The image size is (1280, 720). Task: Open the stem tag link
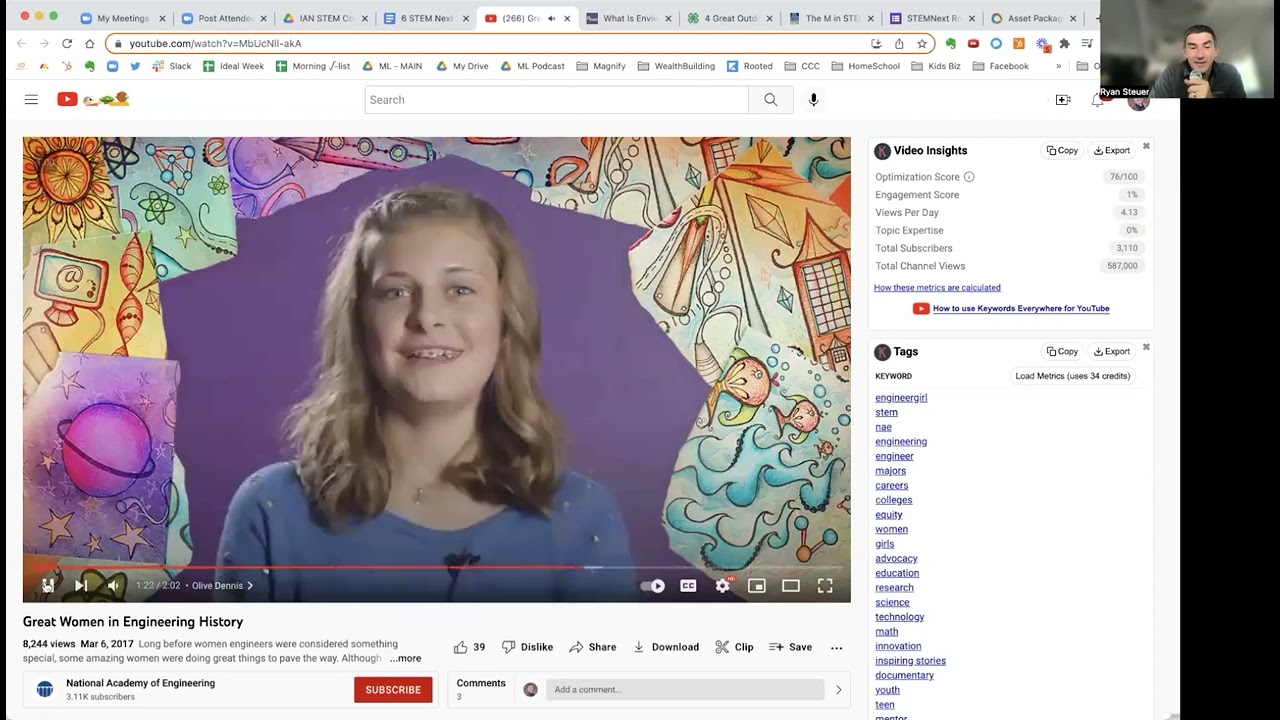[886, 412]
